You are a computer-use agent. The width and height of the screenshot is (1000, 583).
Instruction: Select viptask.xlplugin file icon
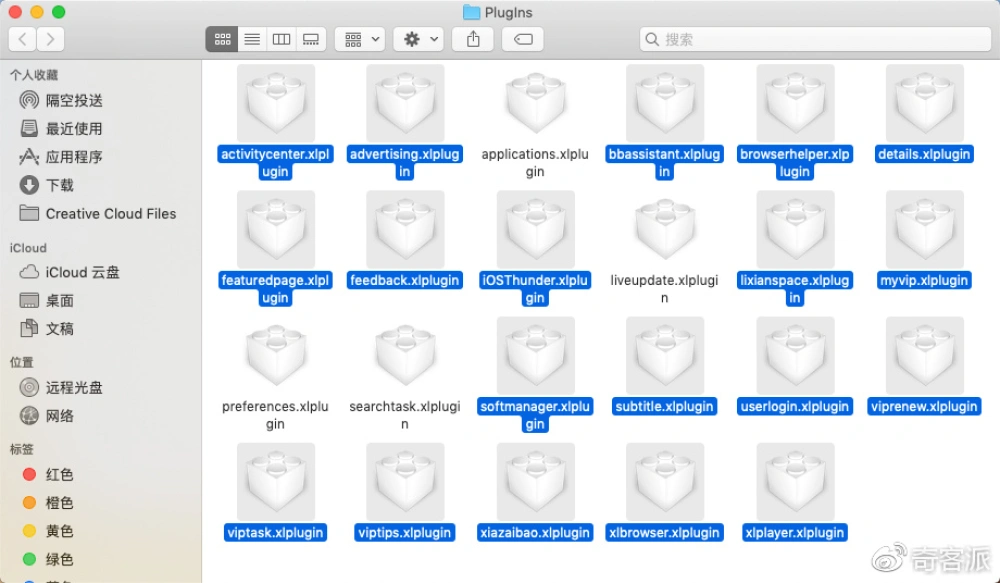pos(276,482)
